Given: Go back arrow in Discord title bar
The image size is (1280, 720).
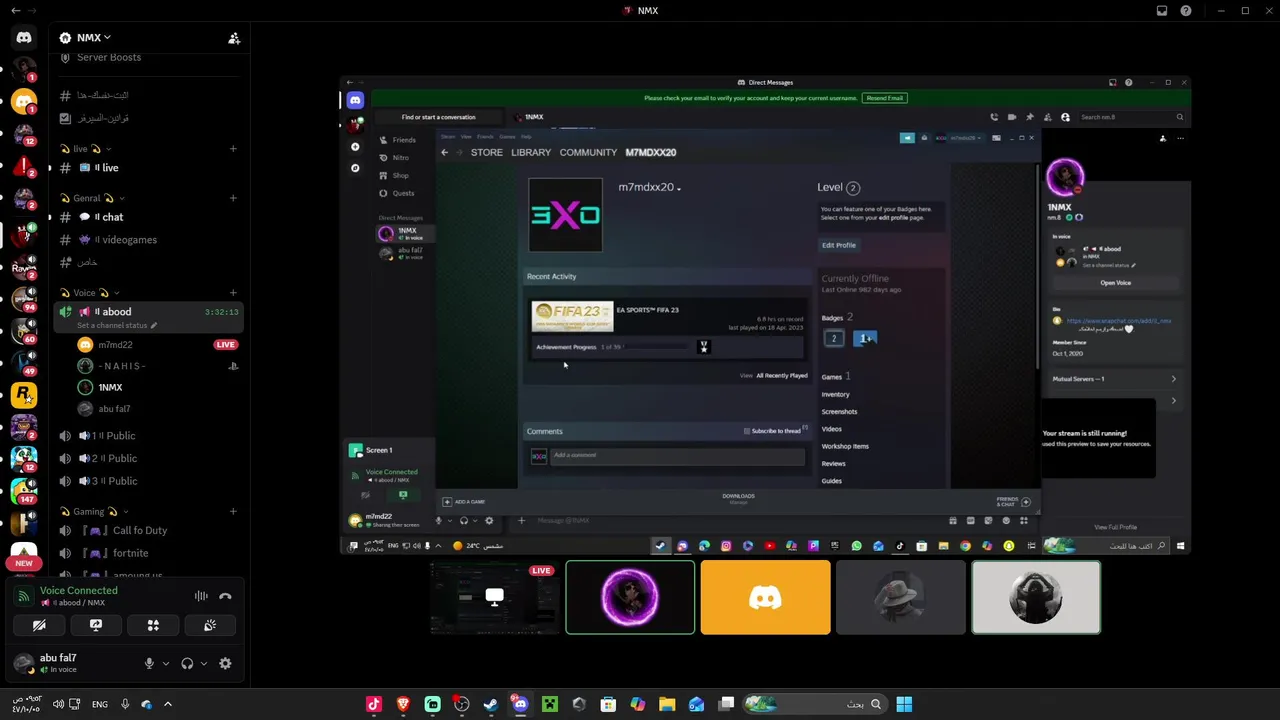Looking at the screenshot, I should pyautogui.click(x=15, y=11).
